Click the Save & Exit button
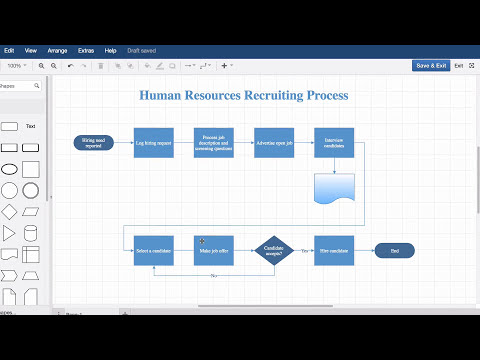The width and height of the screenshot is (480, 360). coord(431,66)
